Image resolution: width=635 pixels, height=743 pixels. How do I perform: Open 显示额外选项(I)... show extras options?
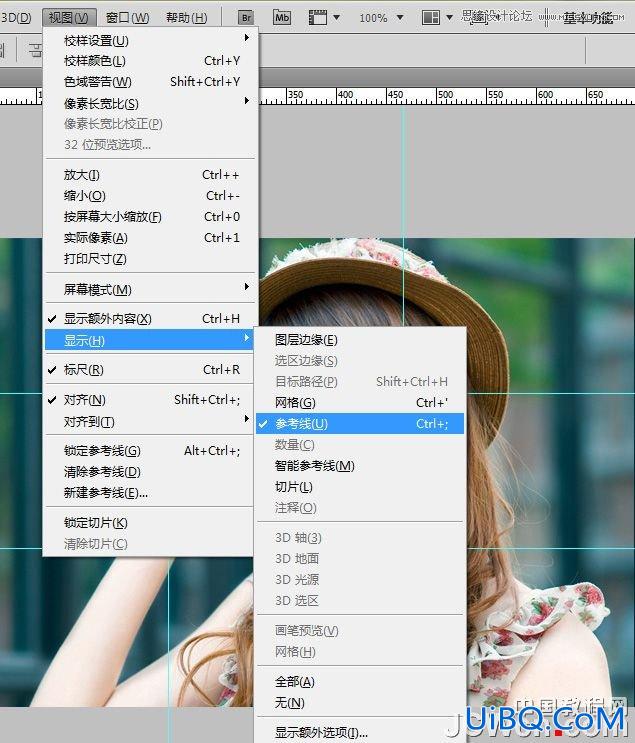(360, 732)
